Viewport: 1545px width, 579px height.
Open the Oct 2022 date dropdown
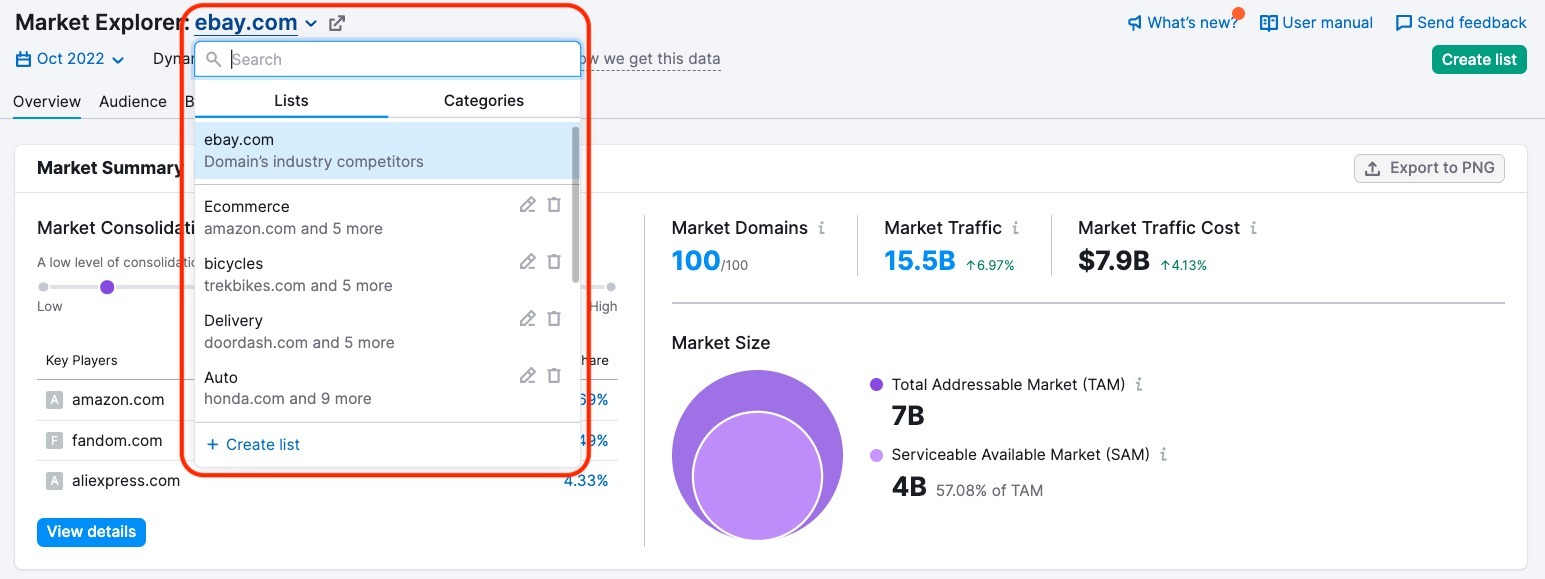click(x=70, y=59)
